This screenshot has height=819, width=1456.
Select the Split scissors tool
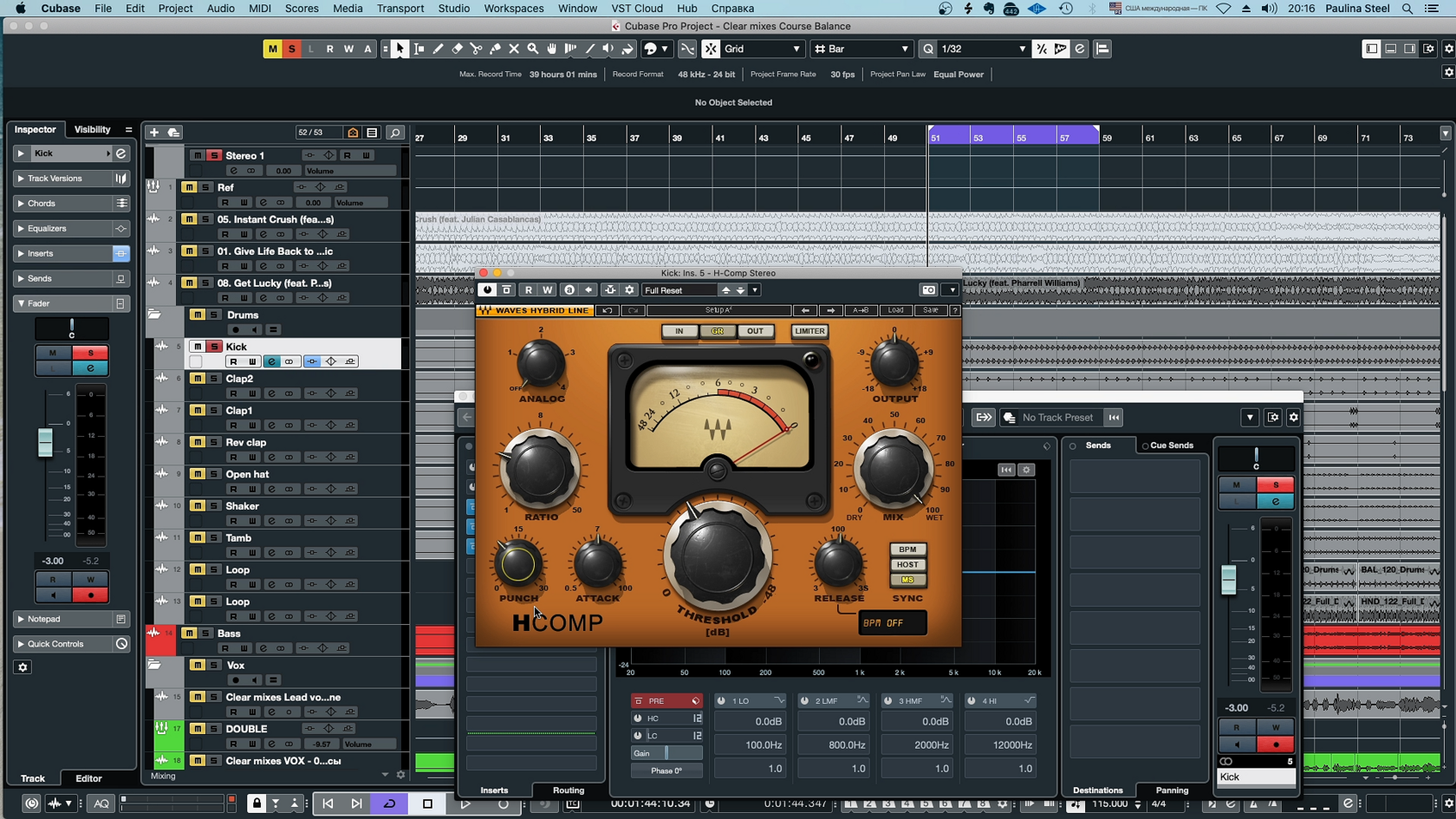pos(476,49)
